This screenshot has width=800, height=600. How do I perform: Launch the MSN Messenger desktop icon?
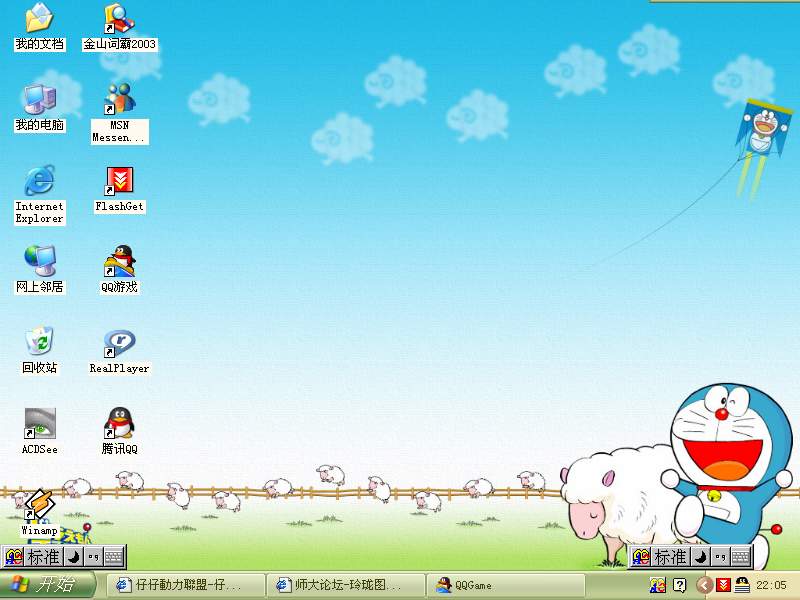(119, 100)
